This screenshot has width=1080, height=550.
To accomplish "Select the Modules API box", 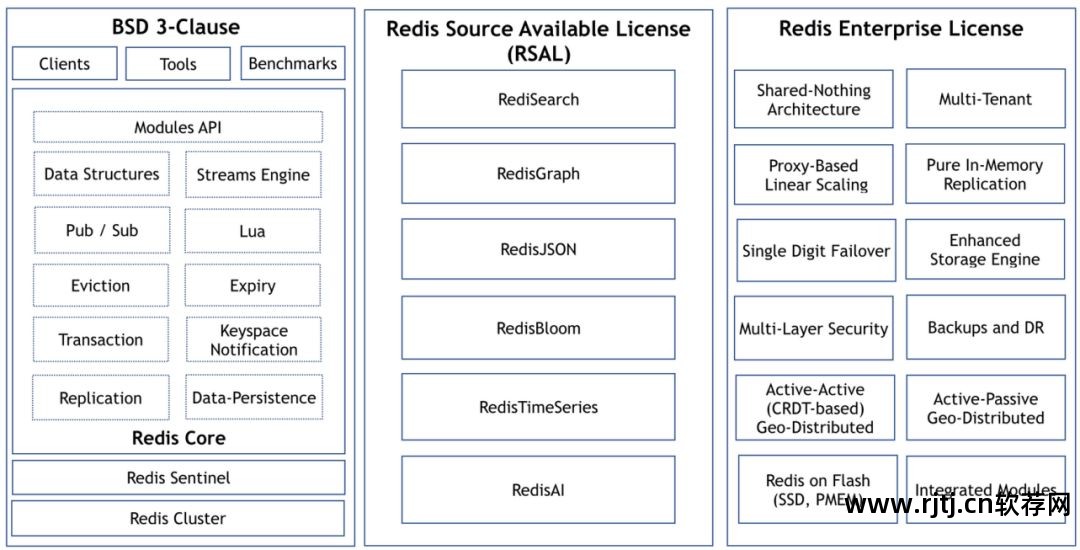I will [178, 127].
